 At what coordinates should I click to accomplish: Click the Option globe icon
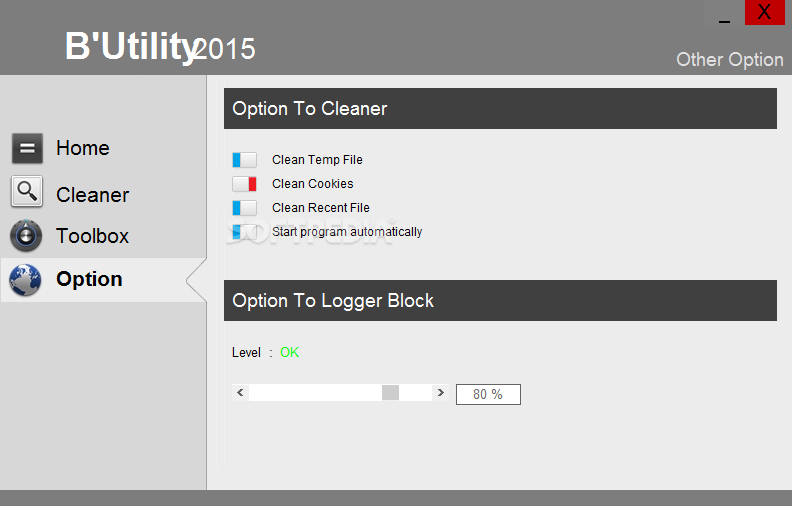(26, 280)
